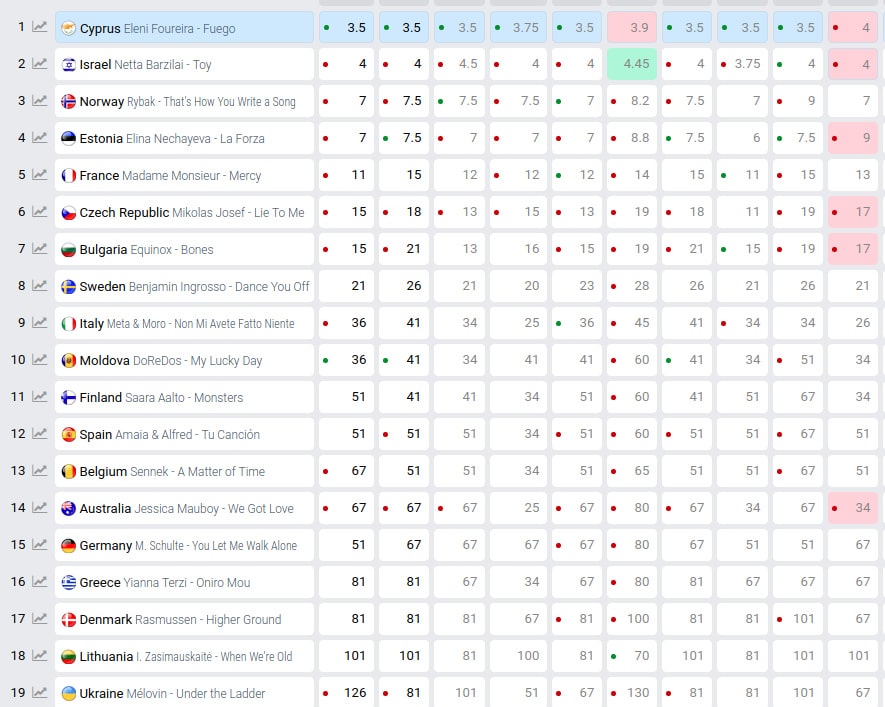
Task: Click the Norway flag icon
Action: coord(68,102)
